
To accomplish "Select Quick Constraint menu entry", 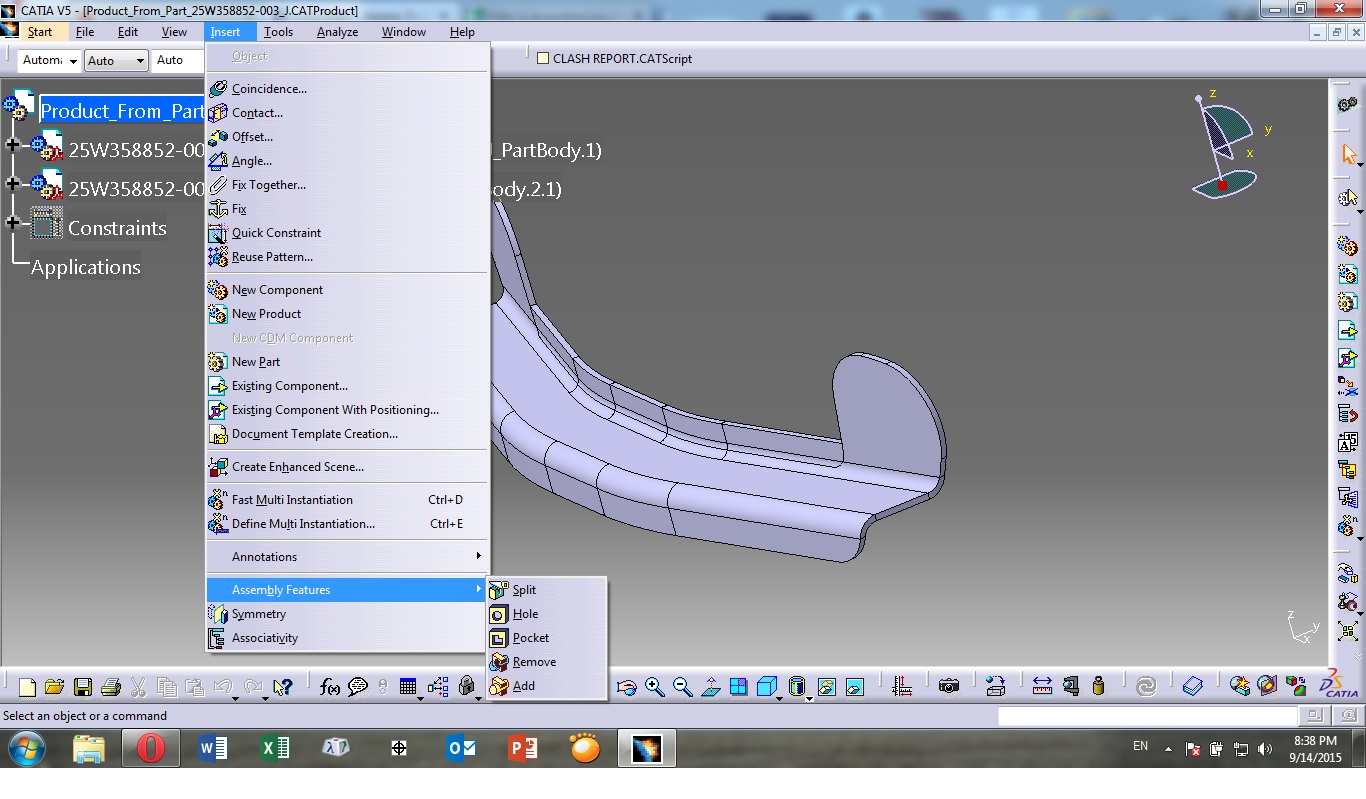I will (346, 232).
